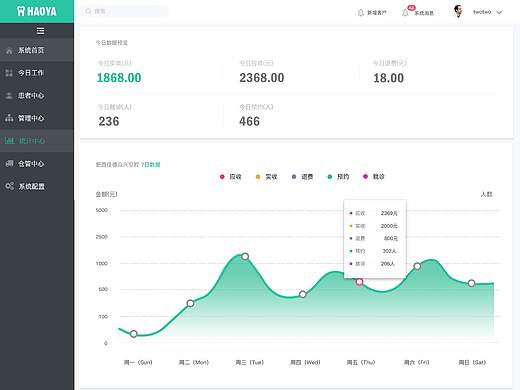Viewport: 520px width, 390px height.
Task: Click the 周一 (Sun) axis label
Action: tap(138, 362)
